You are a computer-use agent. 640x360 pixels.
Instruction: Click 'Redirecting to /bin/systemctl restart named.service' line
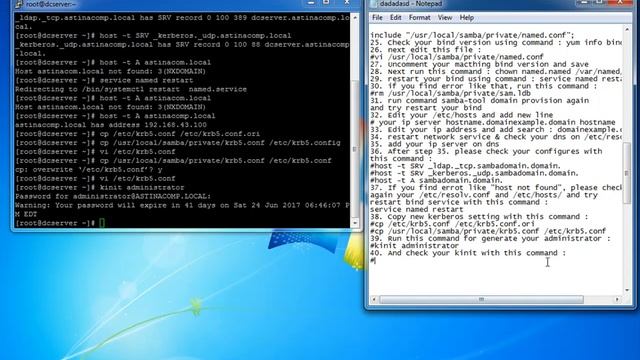[131, 89]
